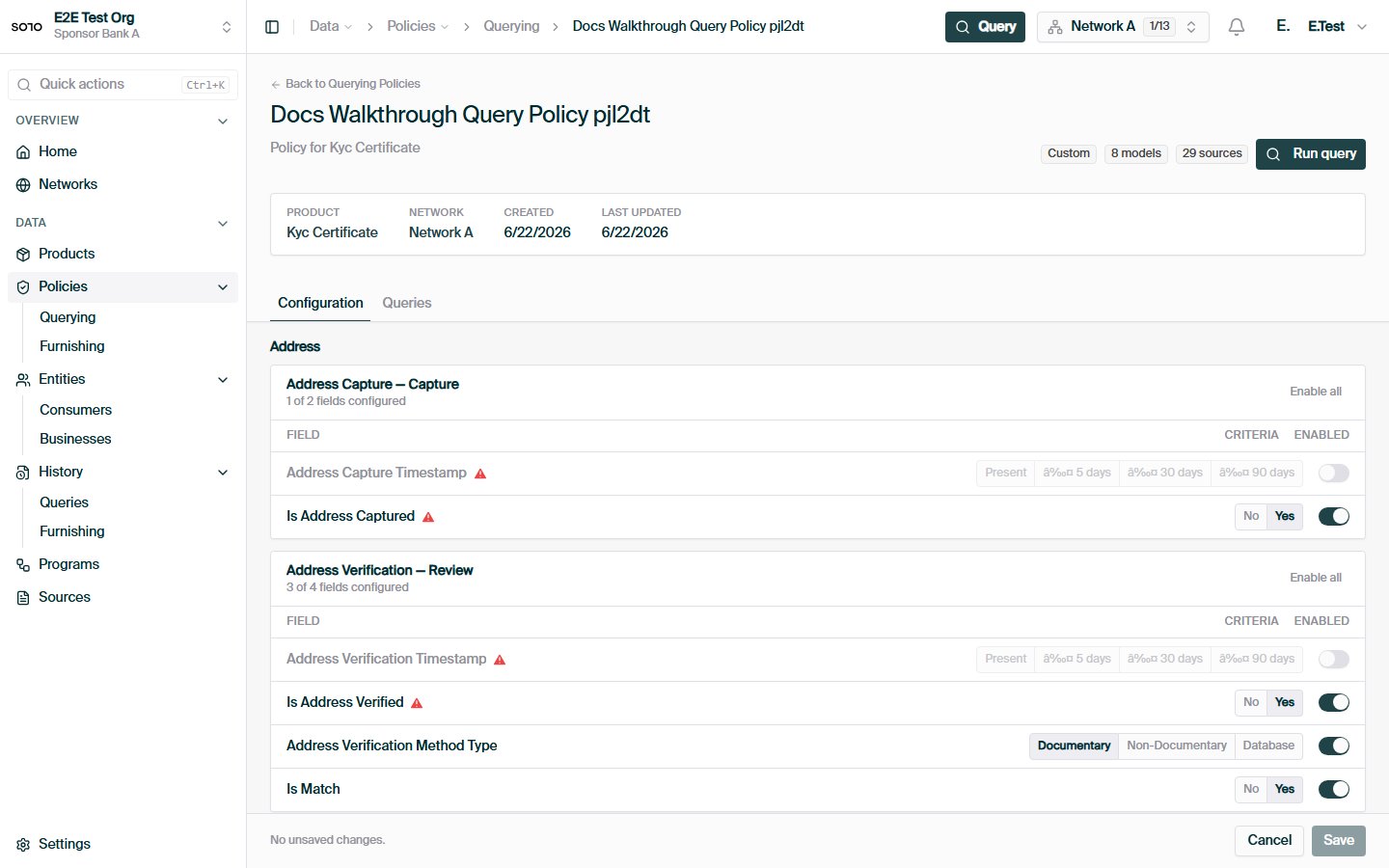
Task: Open the E.Test user menu
Action: 1321,27
